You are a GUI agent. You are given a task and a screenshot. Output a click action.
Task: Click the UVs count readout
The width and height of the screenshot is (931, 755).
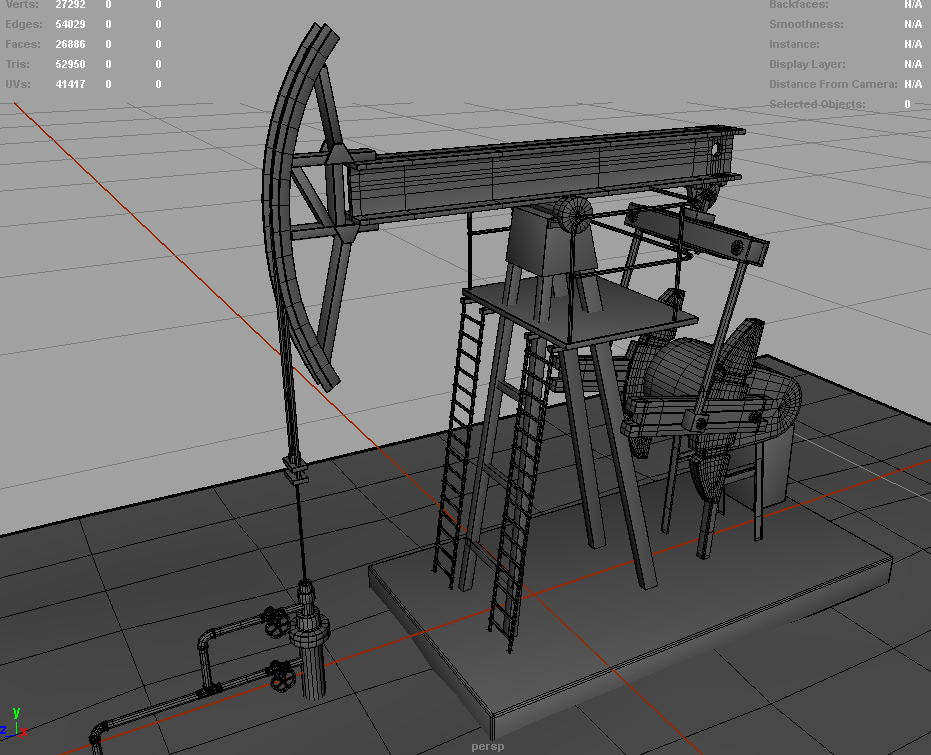pos(70,84)
